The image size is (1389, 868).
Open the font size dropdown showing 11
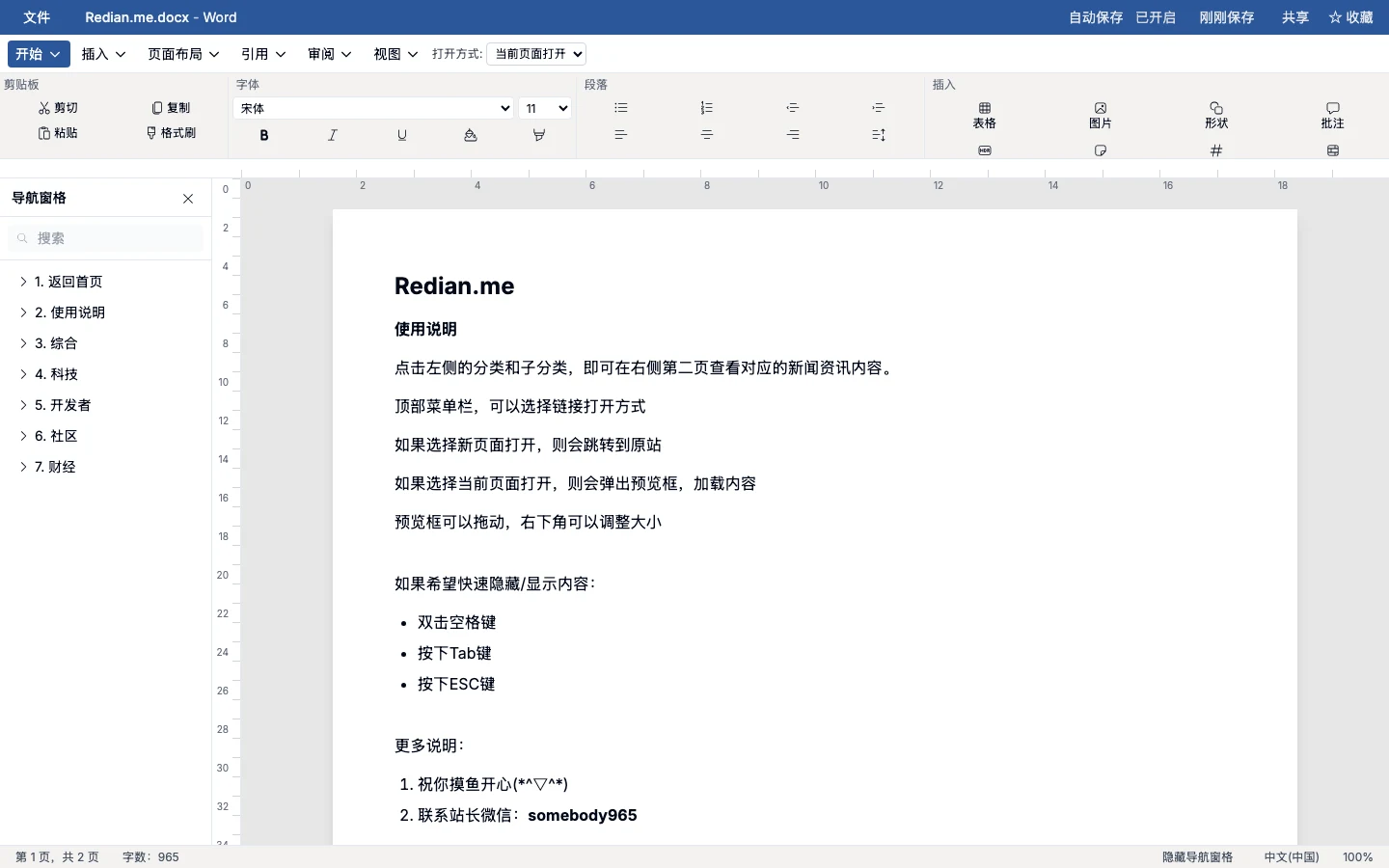(546, 108)
